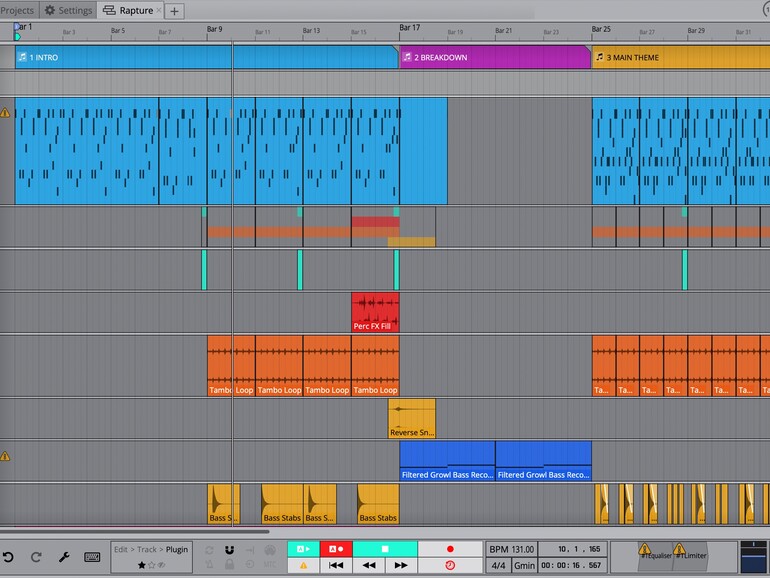Click the rewind button
Viewport: 770px width, 578px height.
pos(369,565)
